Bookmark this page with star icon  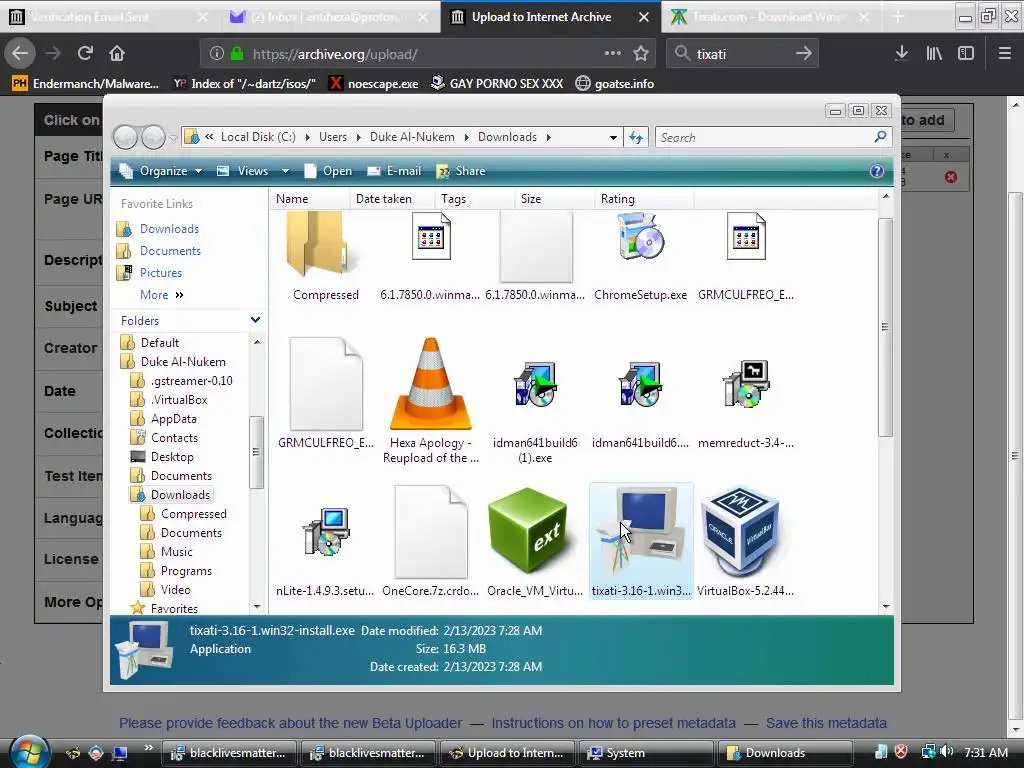point(641,54)
